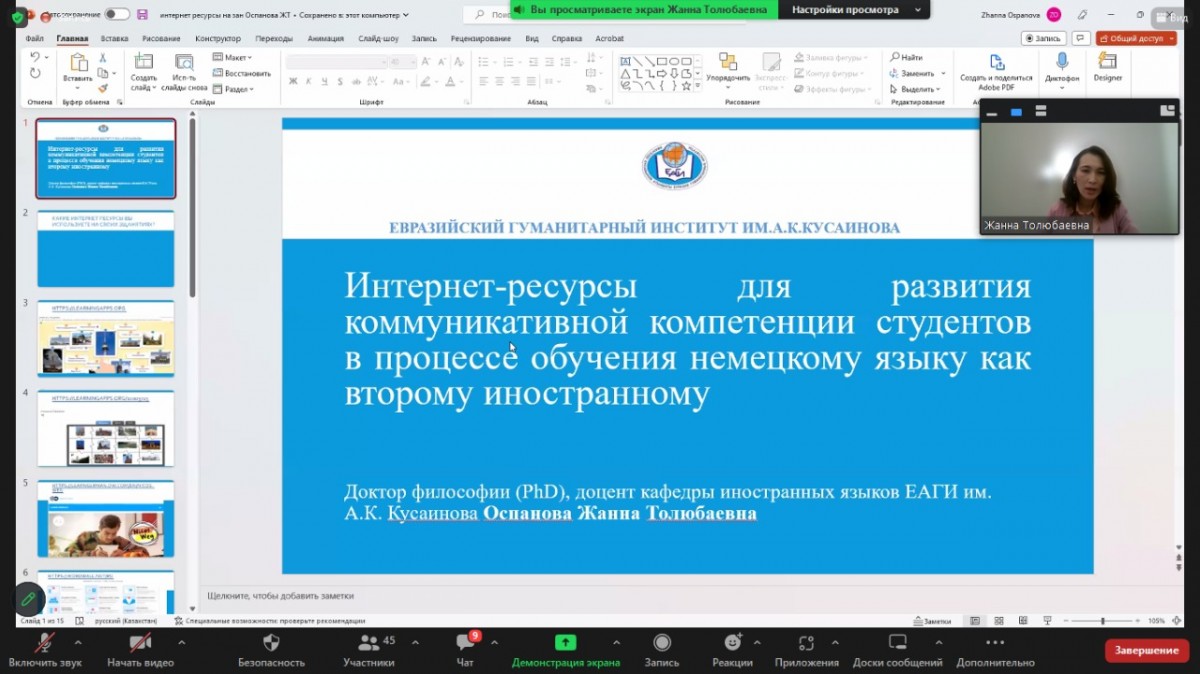This screenshot has height=674, width=1200.
Task: Select slide 3 thumbnail
Action: (x=106, y=338)
